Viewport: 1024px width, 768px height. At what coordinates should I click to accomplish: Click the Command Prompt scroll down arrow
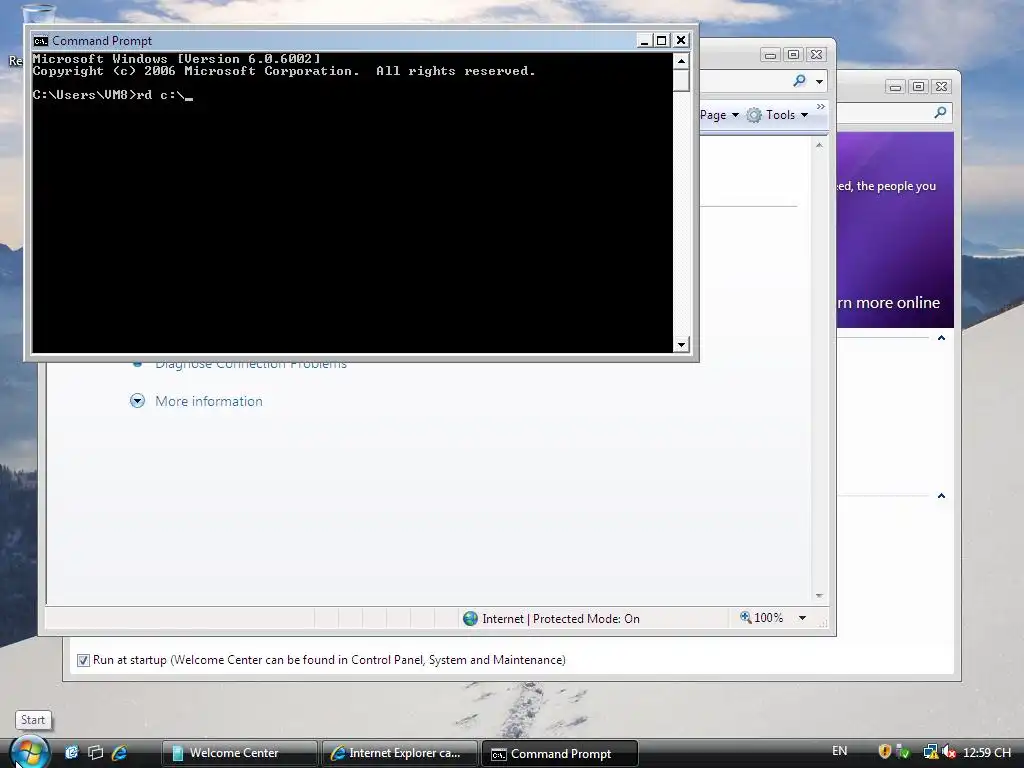tap(681, 344)
